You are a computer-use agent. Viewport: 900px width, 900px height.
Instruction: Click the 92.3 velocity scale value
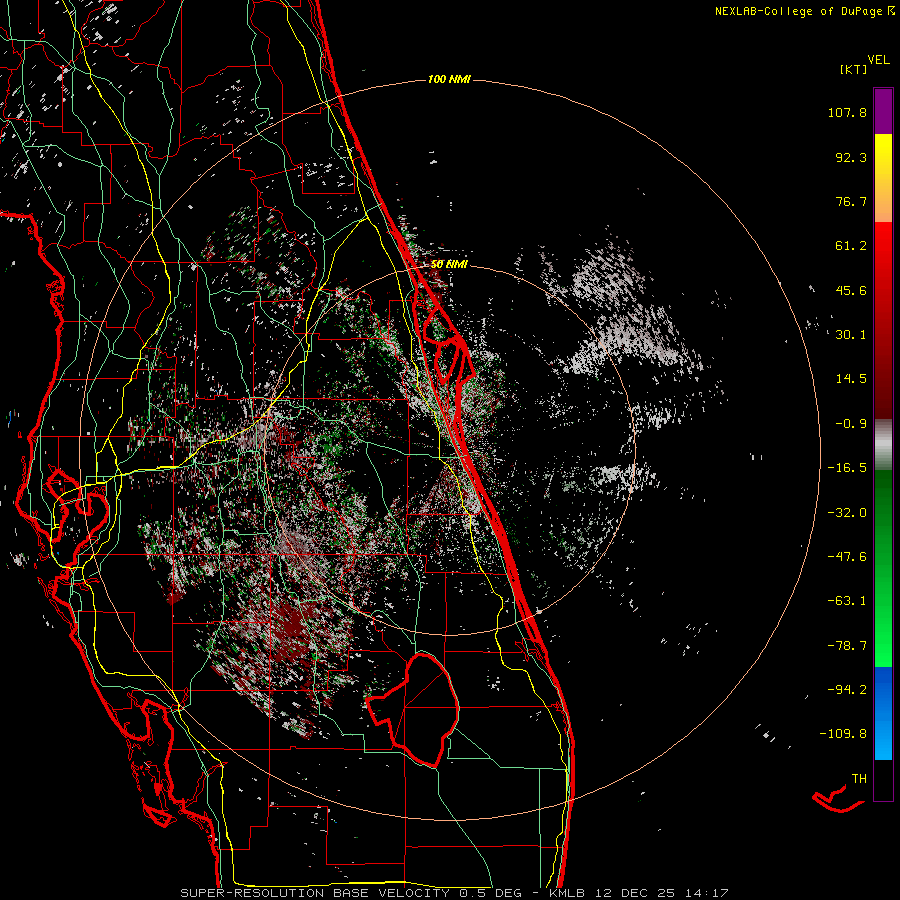pyautogui.click(x=851, y=157)
